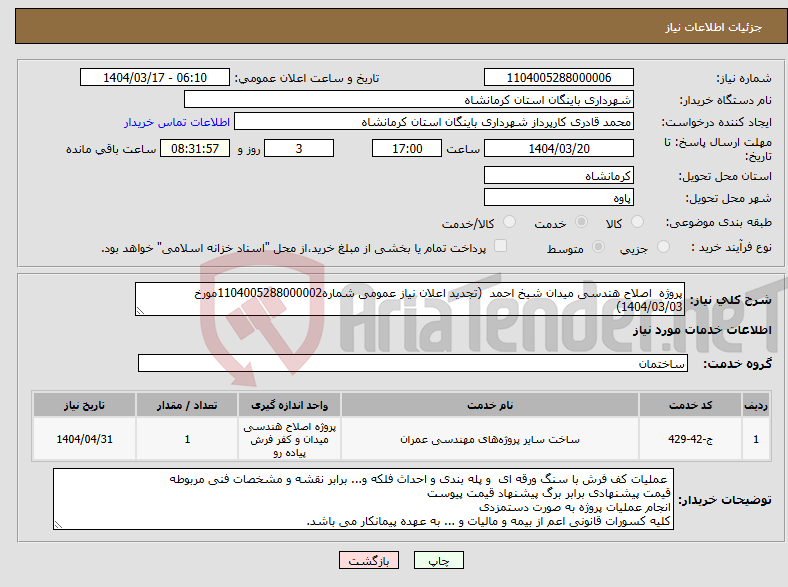Open the اطلاعات تماس خریدار link
This screenshot has height=587, width=788.
pyautogui.click(x=177, y=122)
